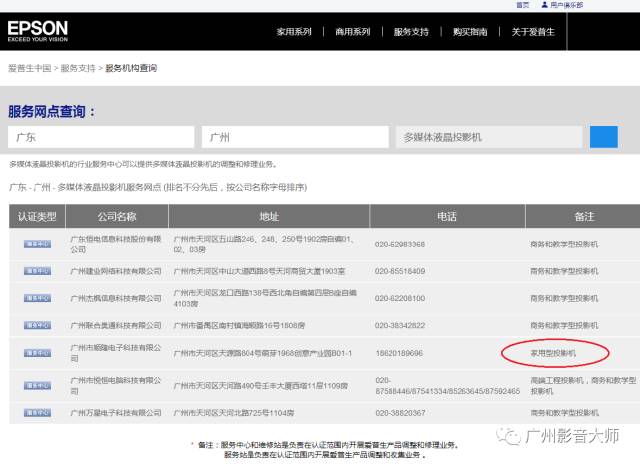Click phone number 020-38342822
Image resolution: width=640 pixels, height=464 pixels.
[x=400, y=325]
